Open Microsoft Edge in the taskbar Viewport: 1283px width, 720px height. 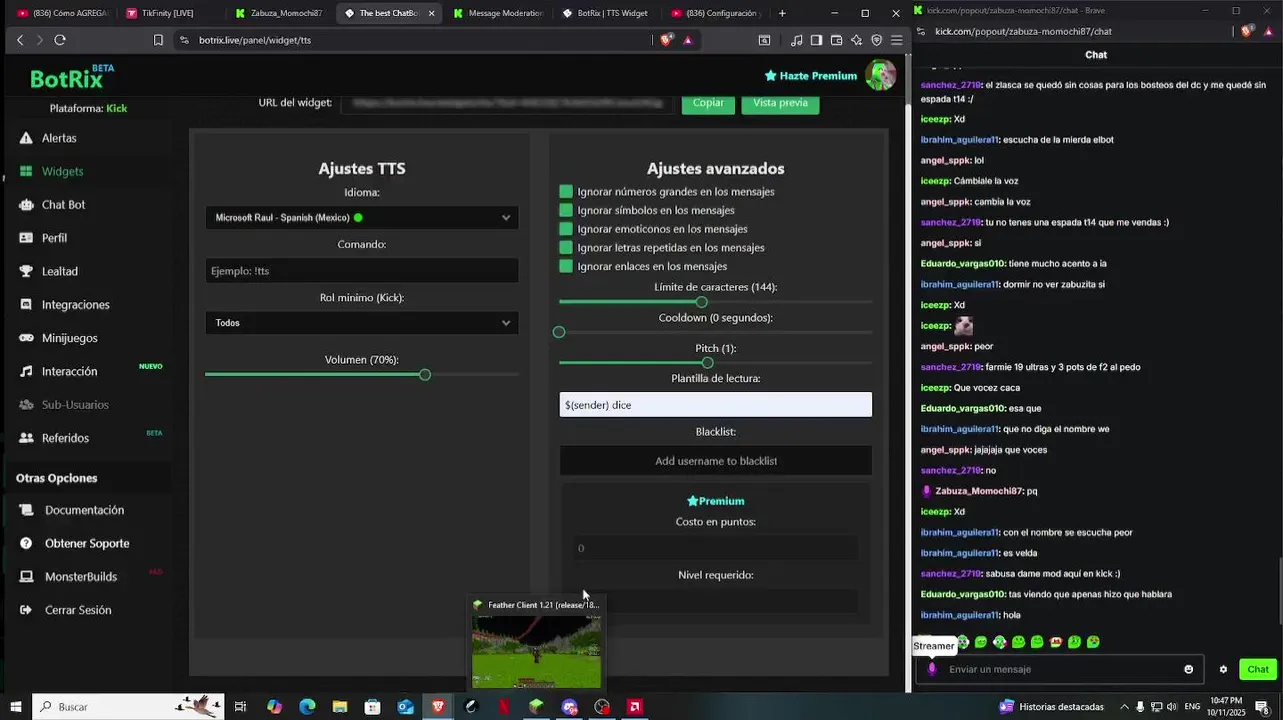(x=307, y=707)
